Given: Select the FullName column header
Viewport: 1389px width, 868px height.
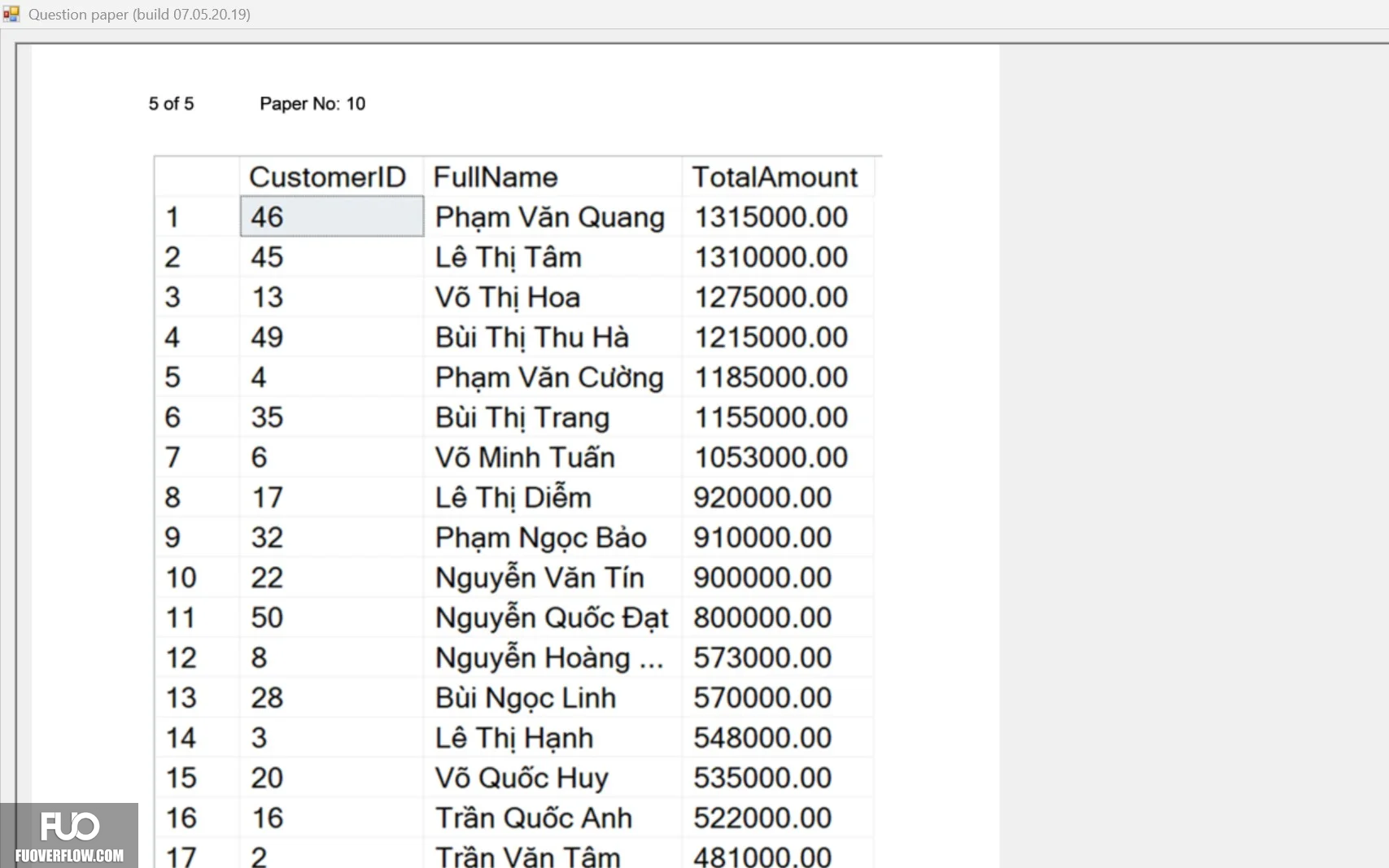Looking at the screenshot, I should click(x=553, y=177).
